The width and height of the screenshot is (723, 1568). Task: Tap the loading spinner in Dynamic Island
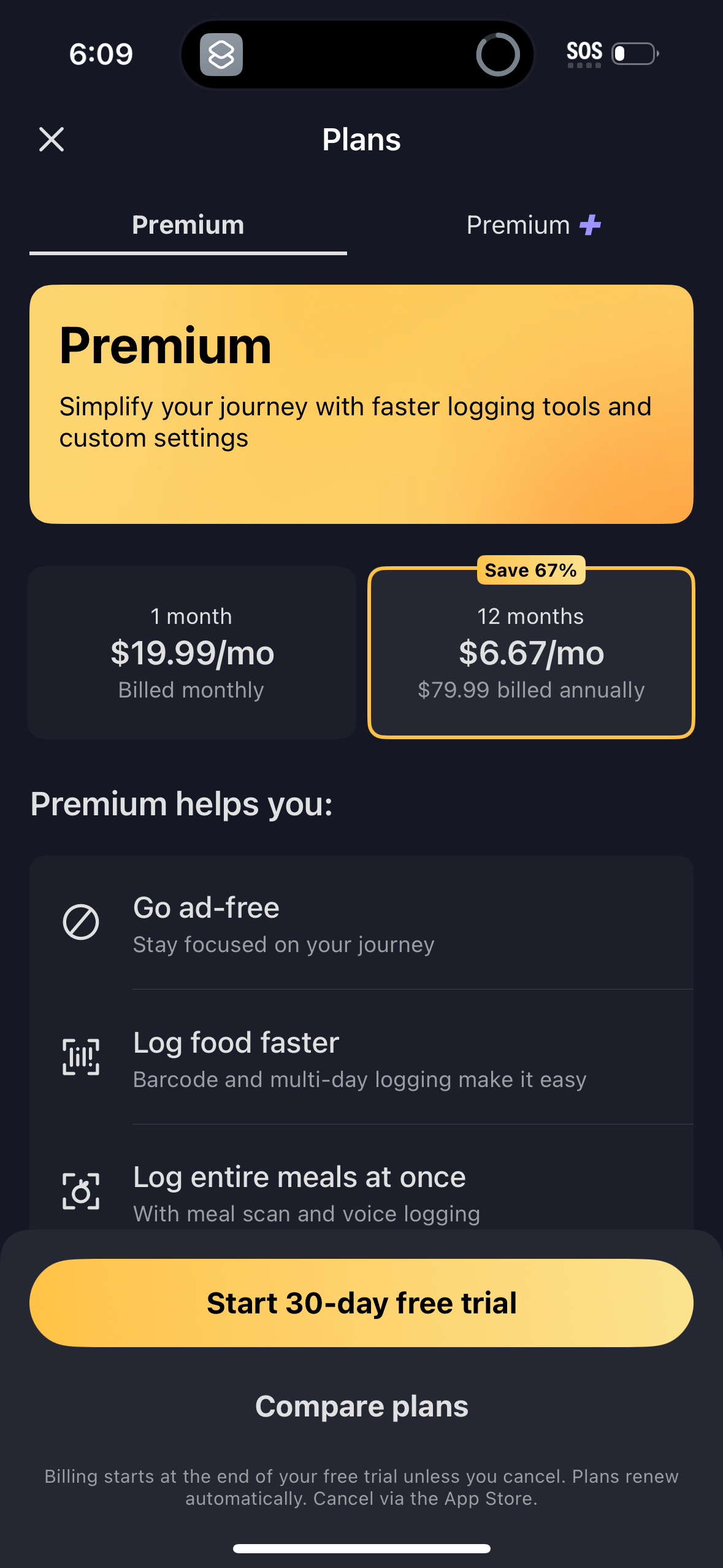pos(497,55)
